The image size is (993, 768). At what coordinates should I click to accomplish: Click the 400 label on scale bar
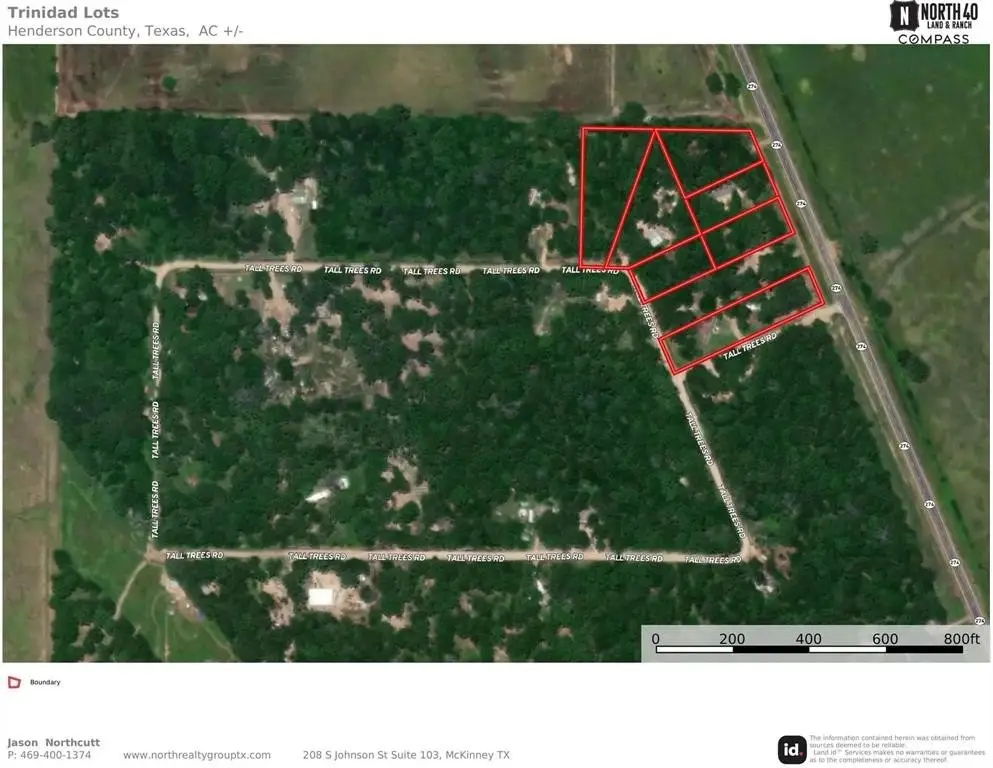[808, 638]
